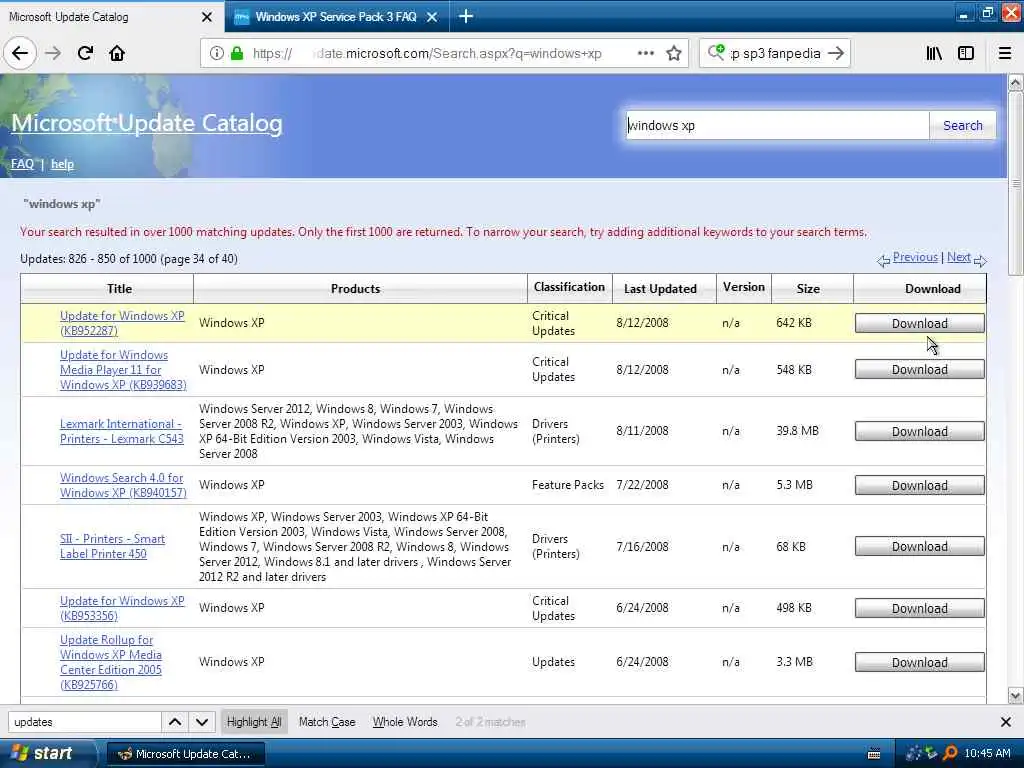Sort by the Title column header
This screenshot has width=1024, height=768.
pyautogui.click(x=119, y=289)
